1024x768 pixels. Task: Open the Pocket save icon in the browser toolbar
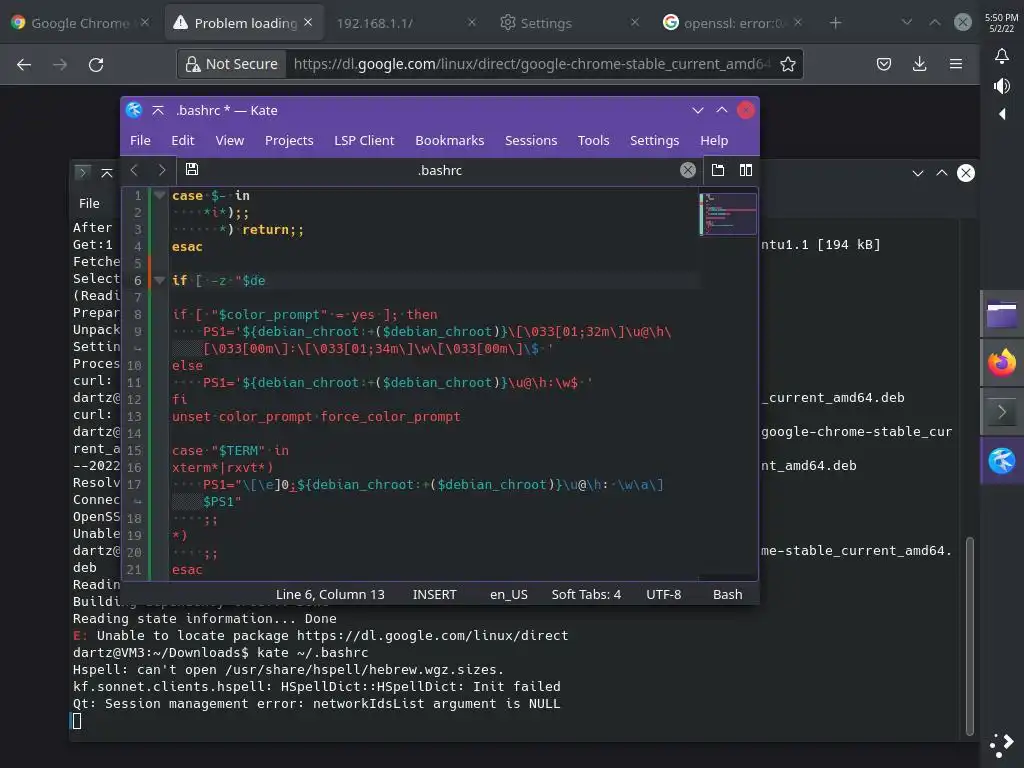click(x=884, y=64)
